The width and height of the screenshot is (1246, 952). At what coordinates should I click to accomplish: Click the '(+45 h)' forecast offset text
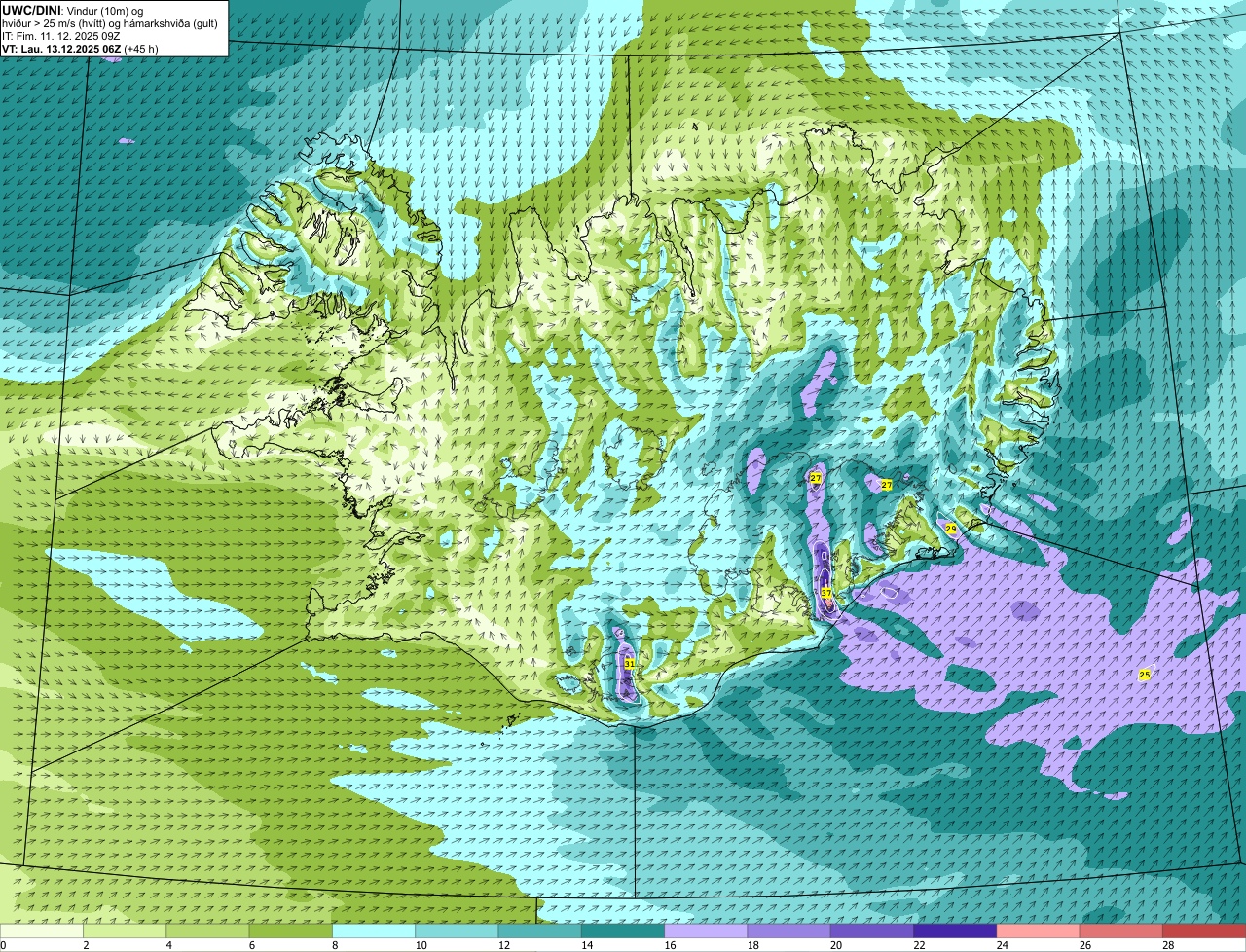tap(141, 48)
